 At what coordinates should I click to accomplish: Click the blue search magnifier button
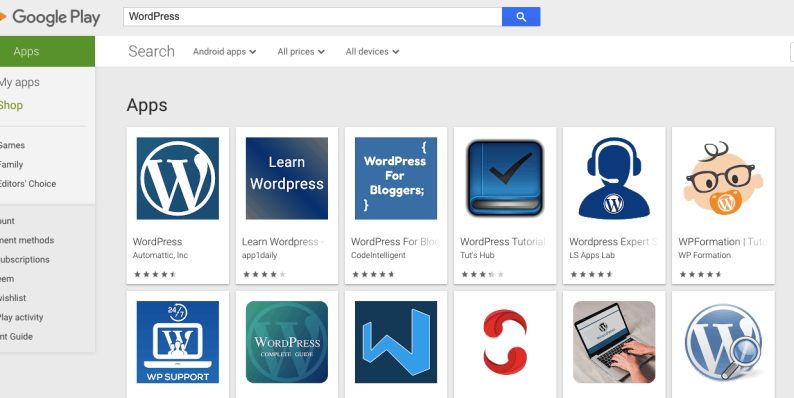tap(521, 17)
